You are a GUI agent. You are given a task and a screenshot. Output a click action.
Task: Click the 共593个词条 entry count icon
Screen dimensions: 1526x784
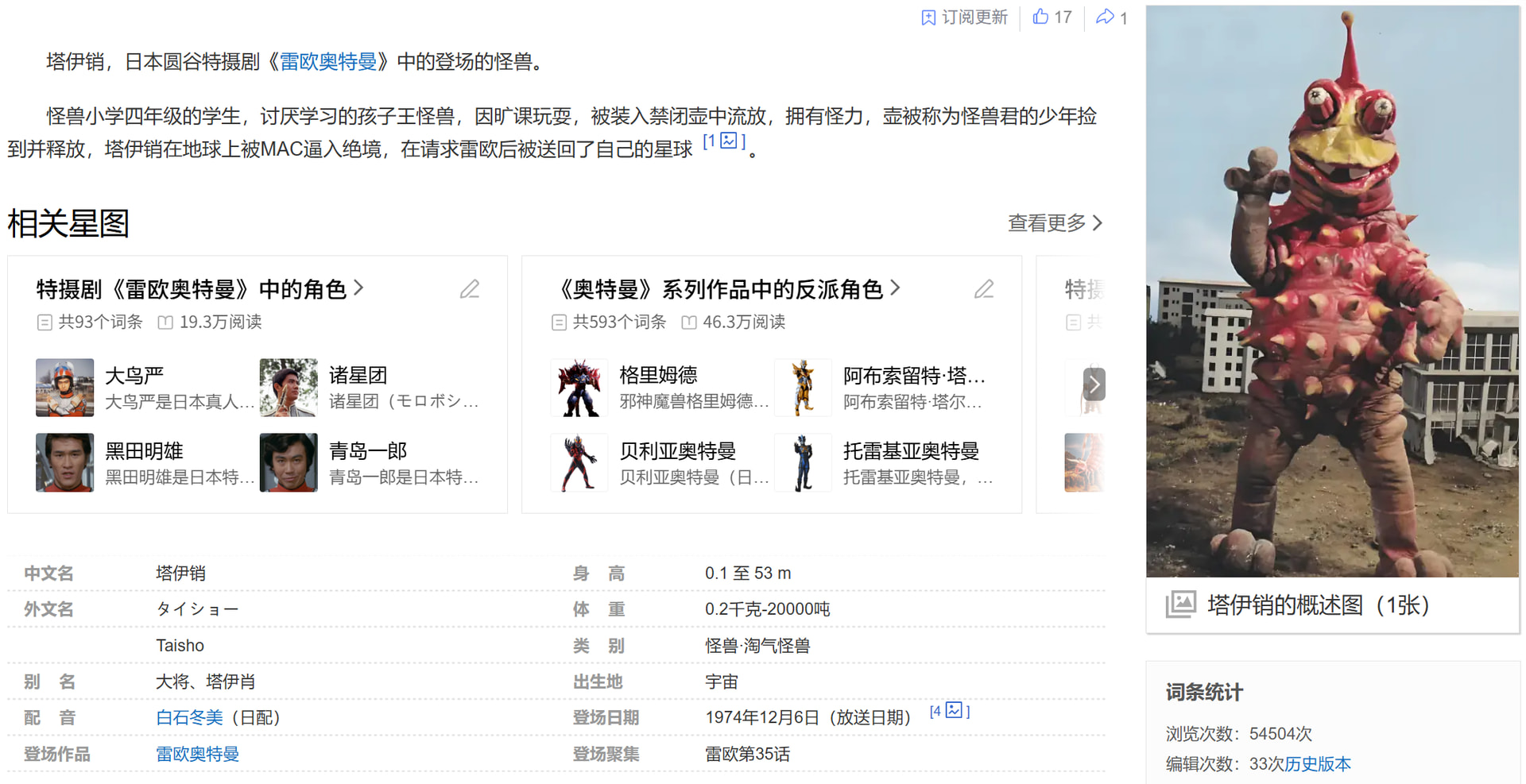pos(559,322)
